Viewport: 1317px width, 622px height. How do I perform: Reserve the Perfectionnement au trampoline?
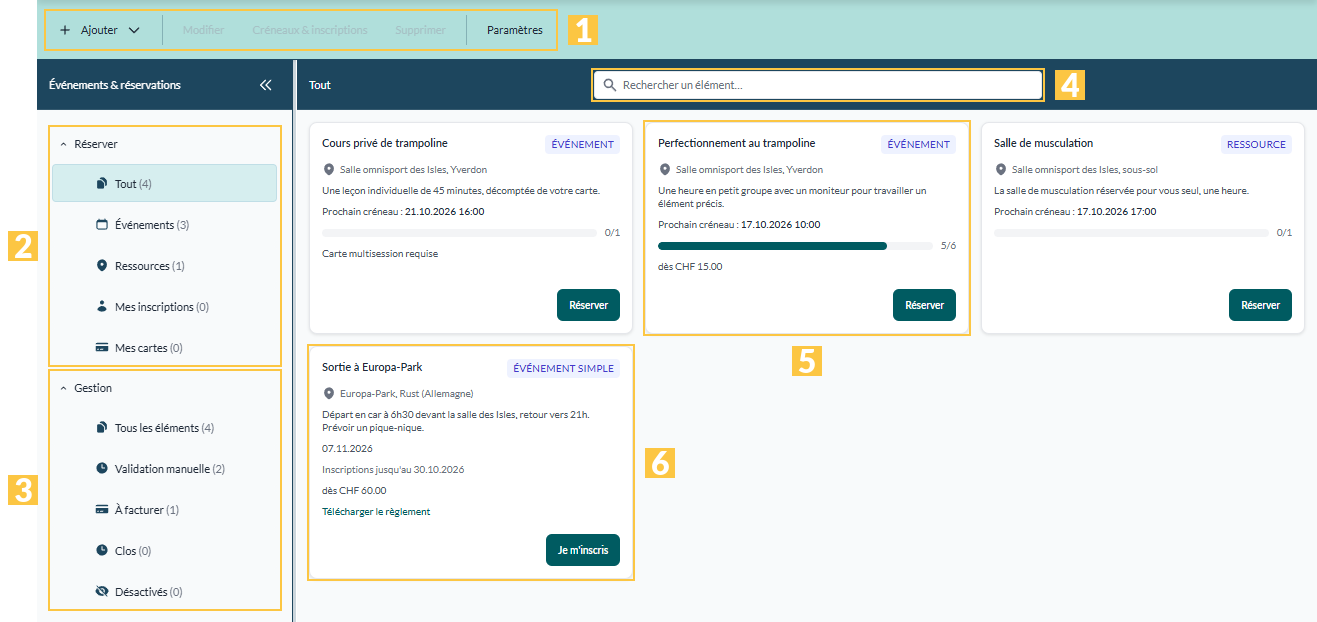[924, 305]
